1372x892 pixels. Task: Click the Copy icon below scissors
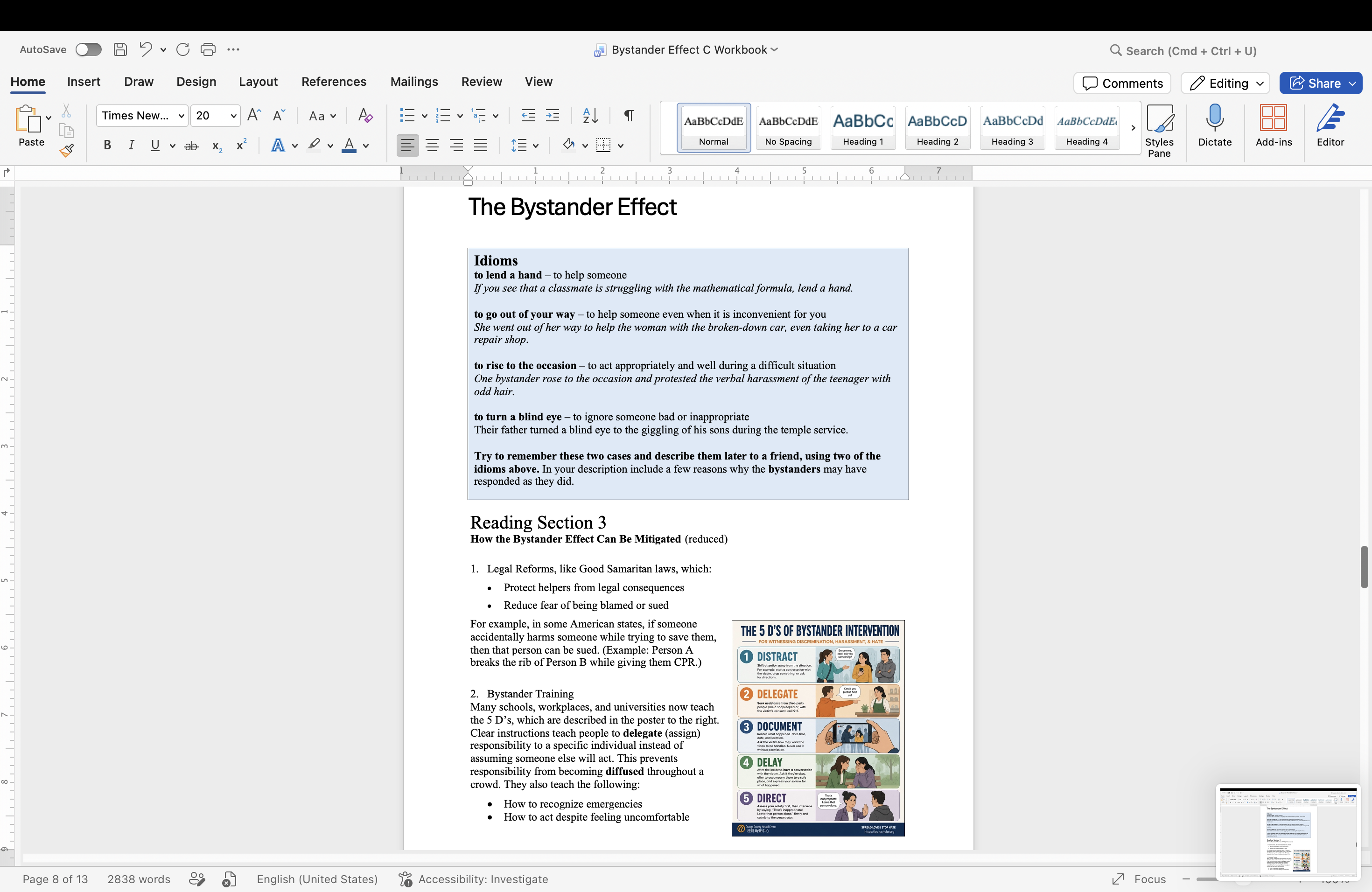66,131
